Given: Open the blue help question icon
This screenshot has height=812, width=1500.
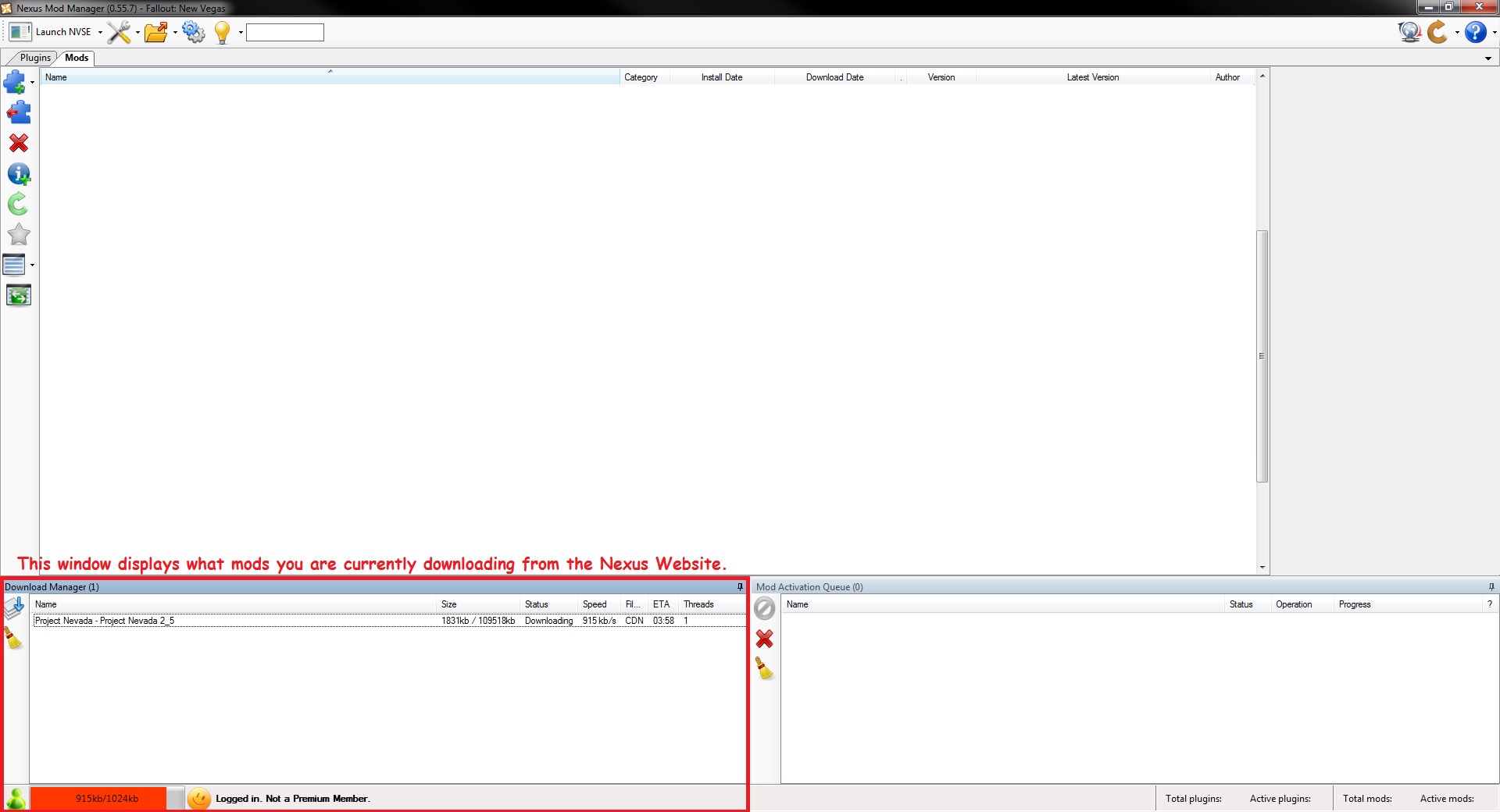Looking at the screenshot, I should [x=1476, y=32].
